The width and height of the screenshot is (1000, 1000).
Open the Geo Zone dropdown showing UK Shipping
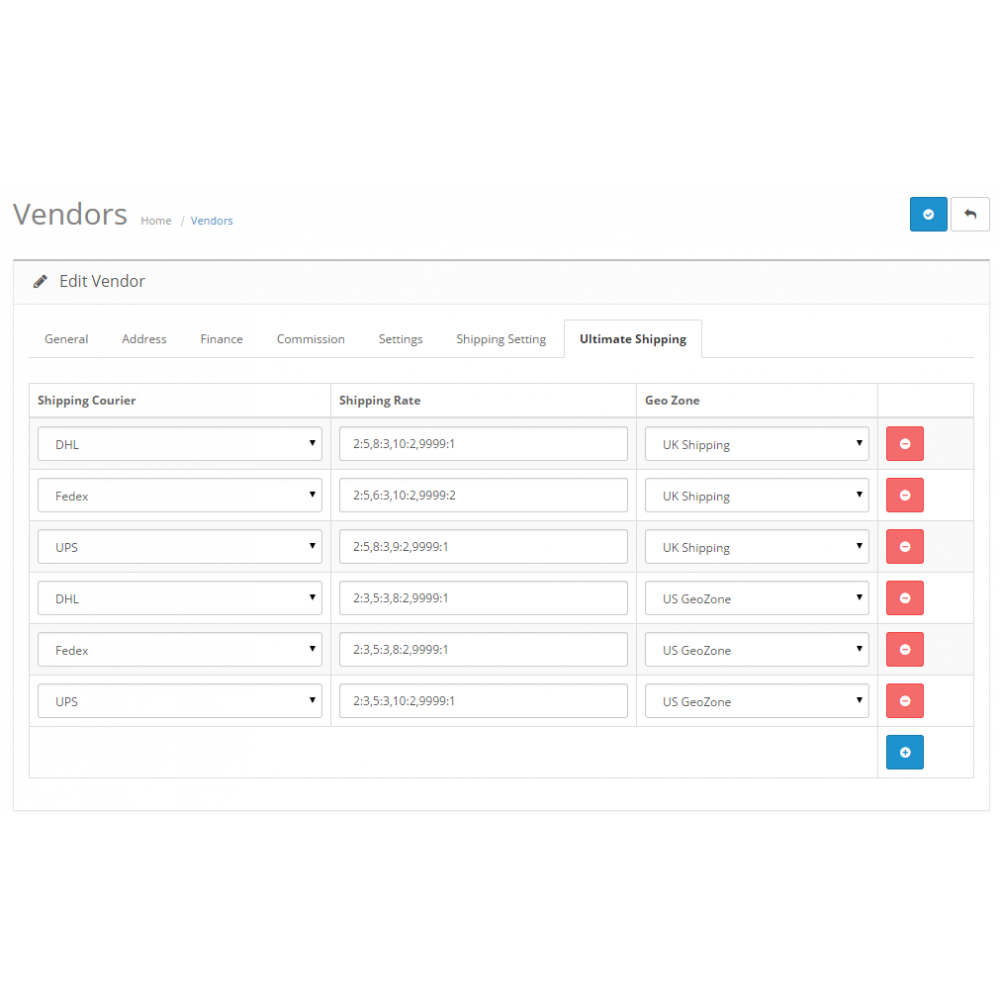coord(756,443)
